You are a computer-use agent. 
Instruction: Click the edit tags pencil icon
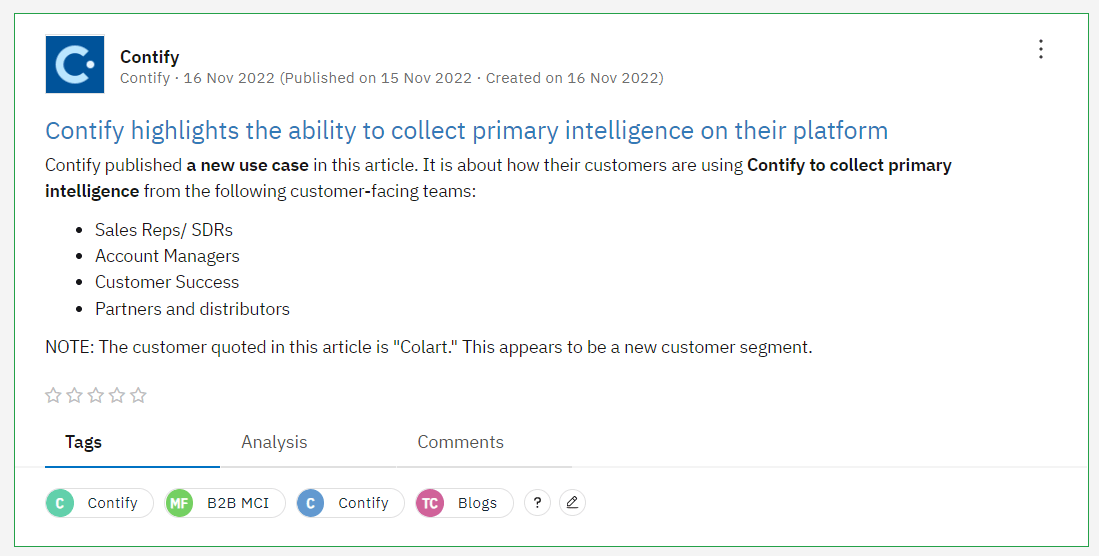coord(572,503)
